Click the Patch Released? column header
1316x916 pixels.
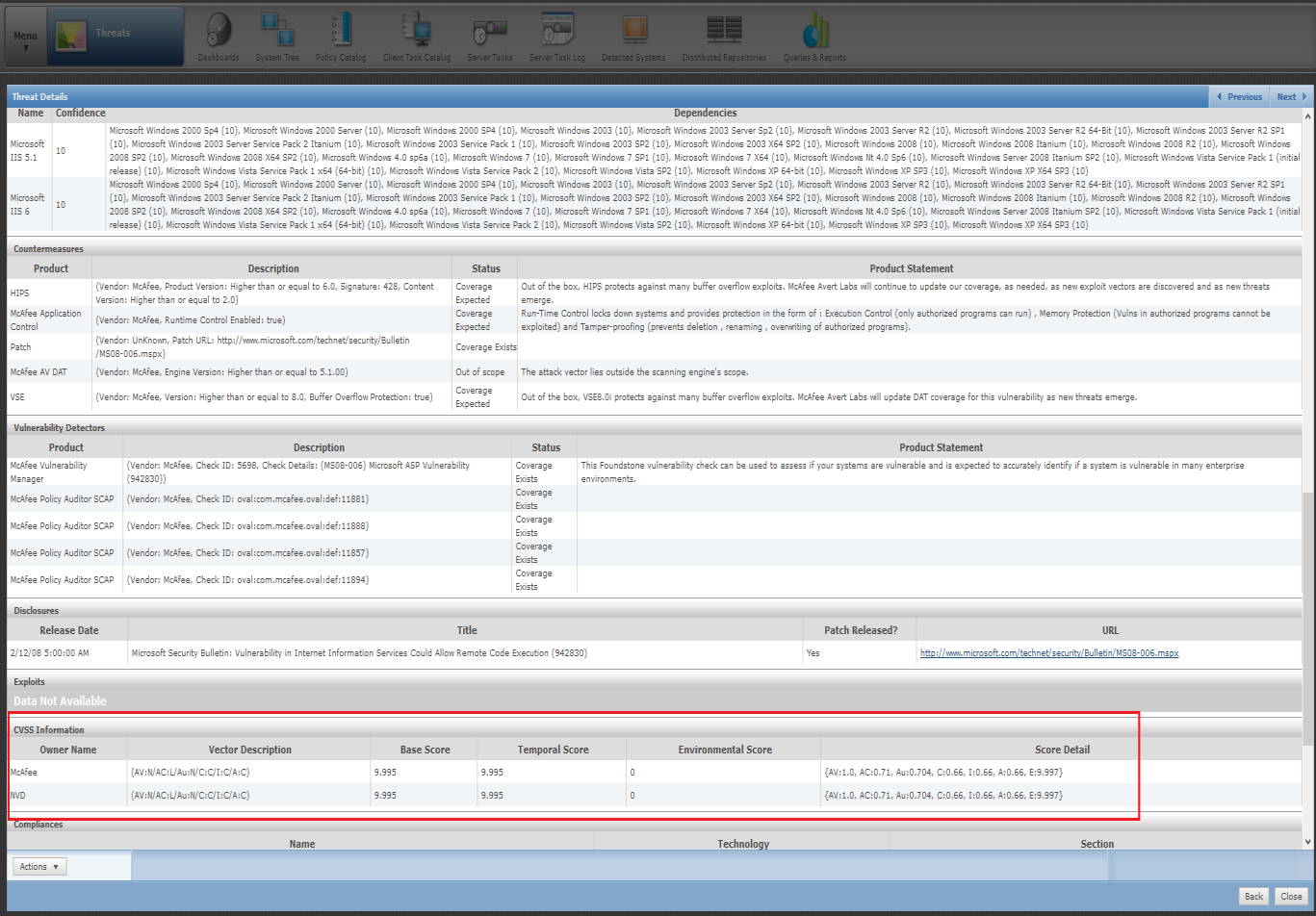[860, 630]
